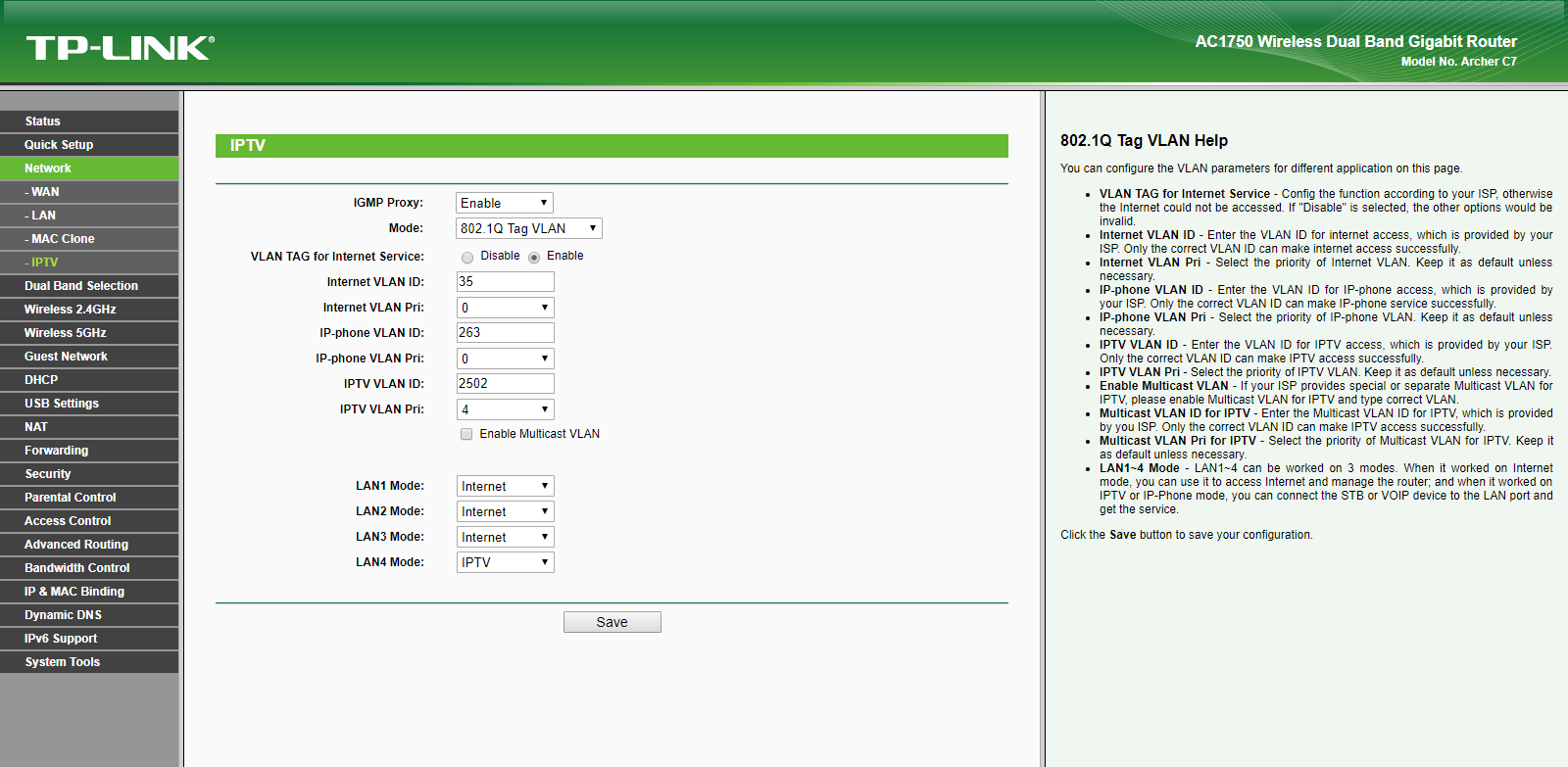Expand the LAN2 Mode dropdown
The width and height of the screenshot is (1568, 767).
coord(506,511)
